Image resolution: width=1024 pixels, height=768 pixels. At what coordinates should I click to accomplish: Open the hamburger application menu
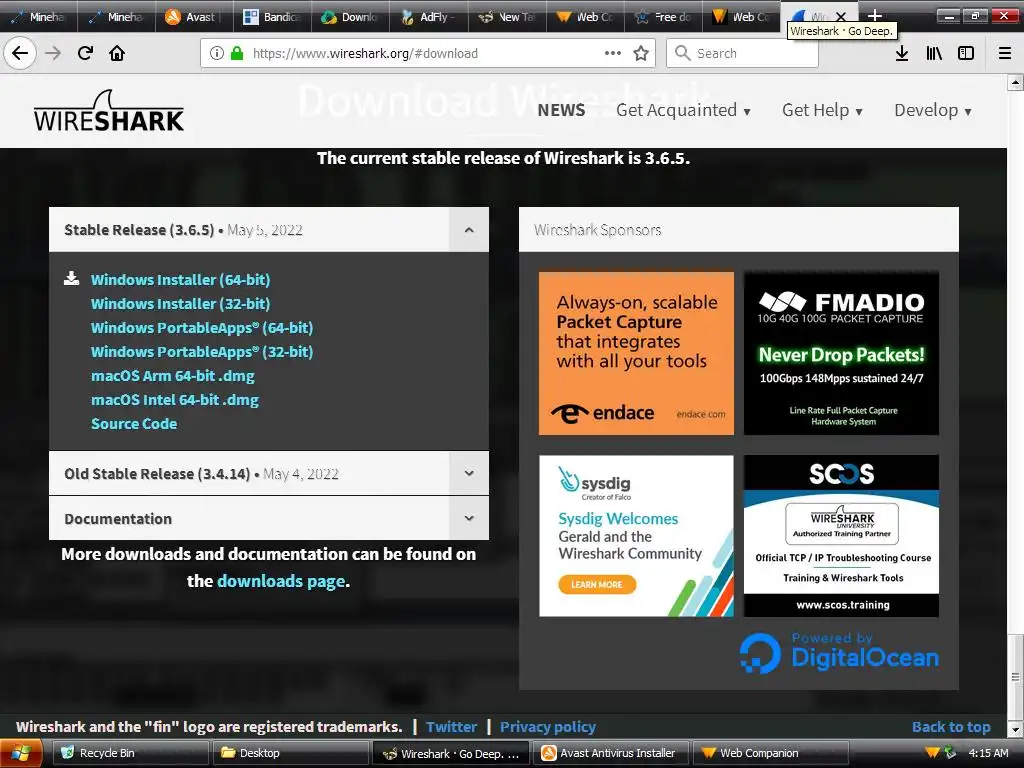click(1005, 53)
